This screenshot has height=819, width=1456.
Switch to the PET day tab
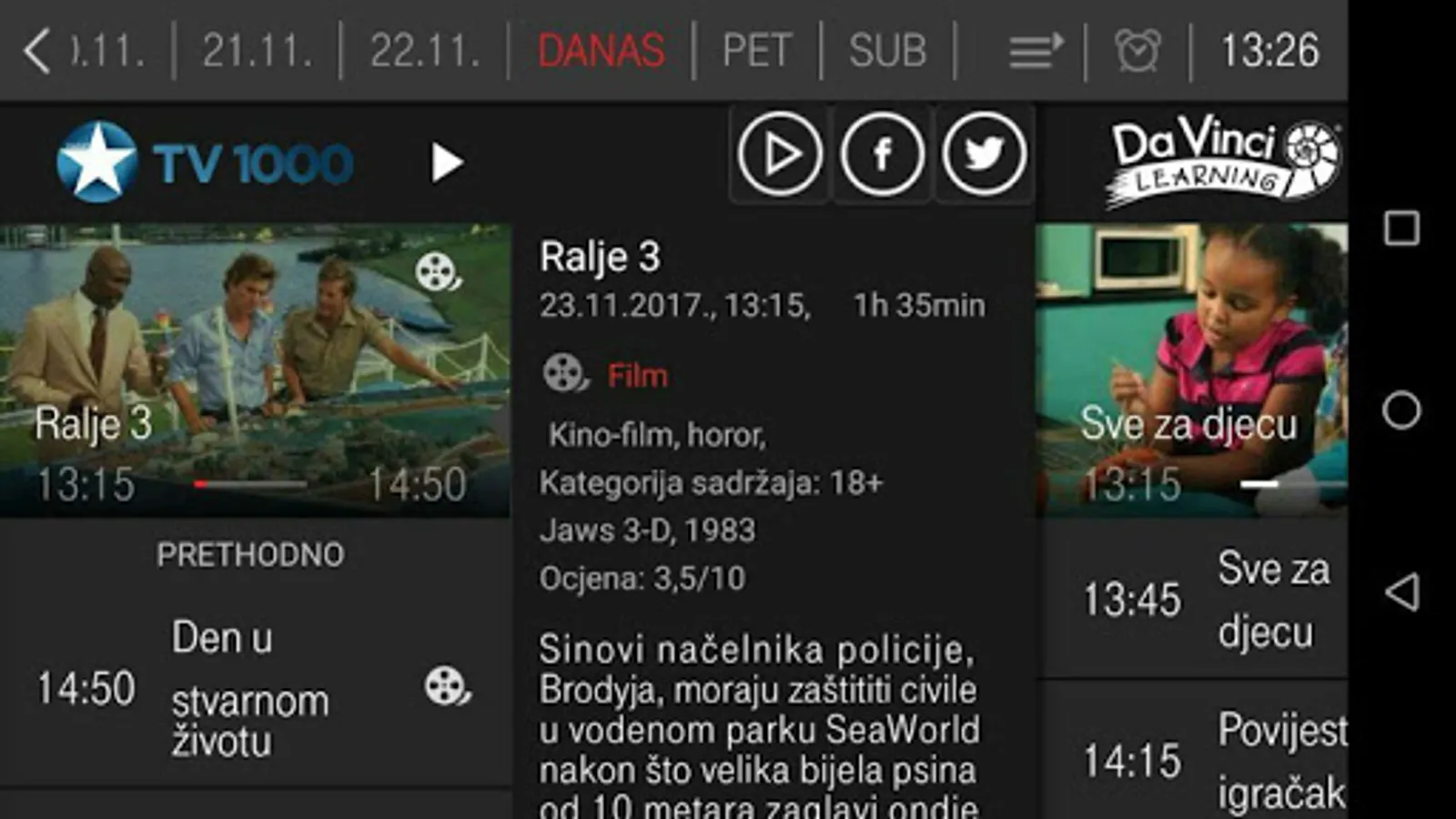pyautogui.click(x=756, y=51)
